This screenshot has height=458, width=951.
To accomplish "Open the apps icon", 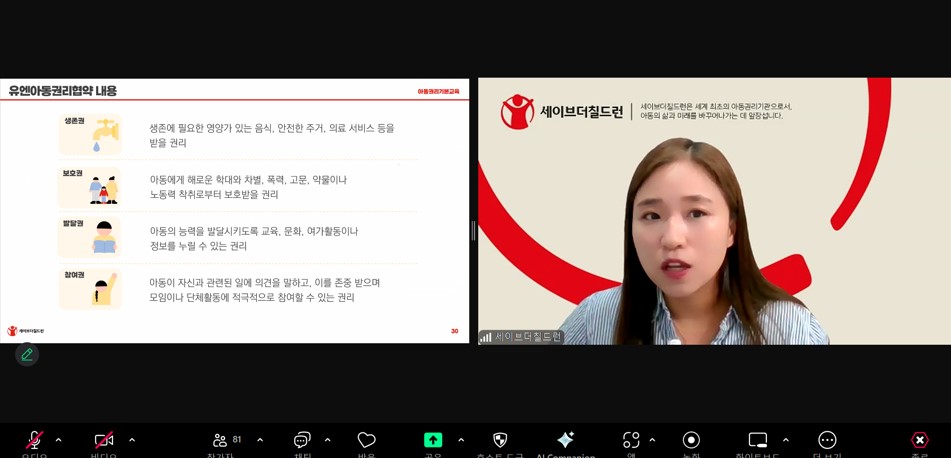I will (x=631, y=440).
